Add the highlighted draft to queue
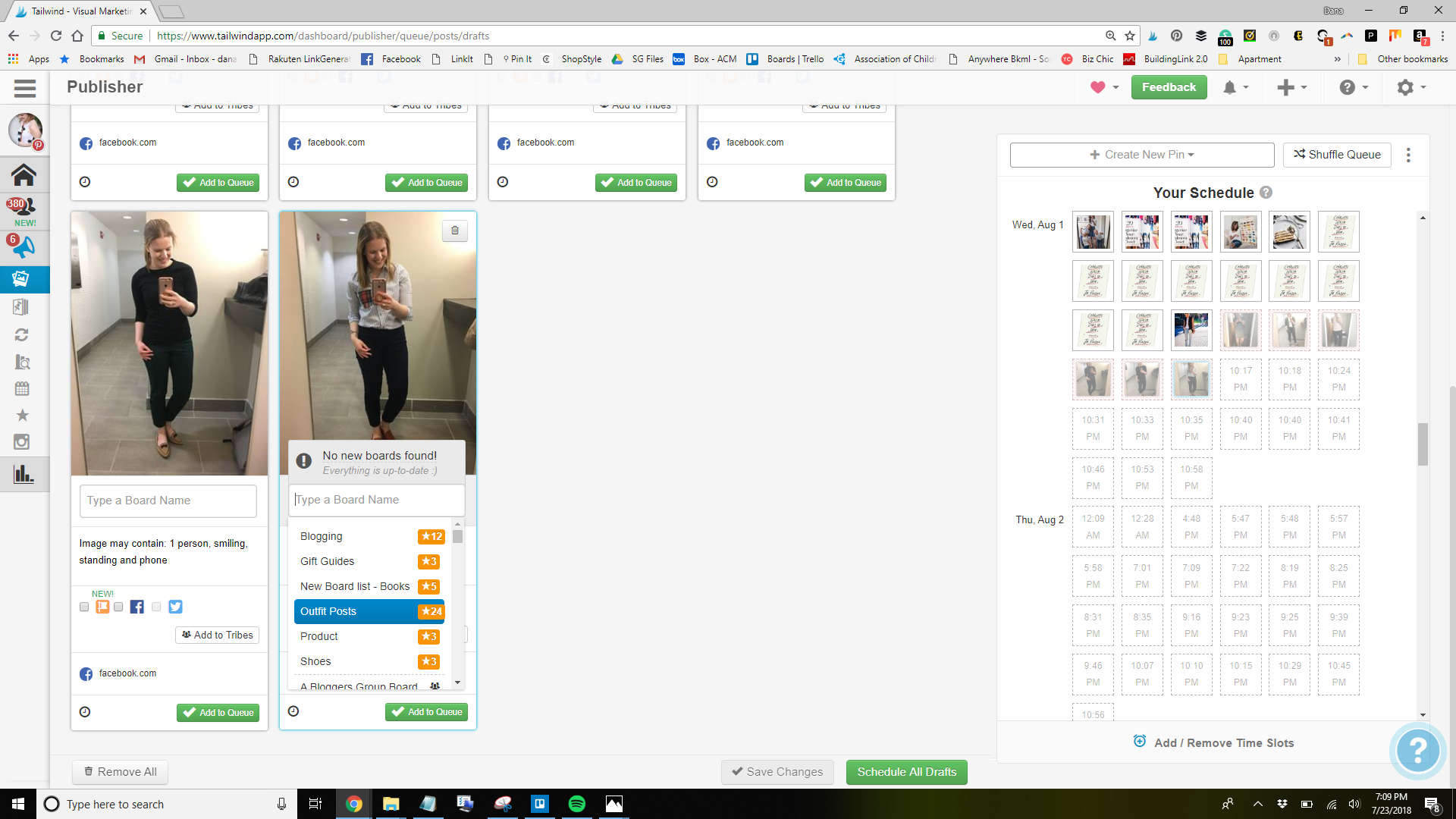 [427, 712]
